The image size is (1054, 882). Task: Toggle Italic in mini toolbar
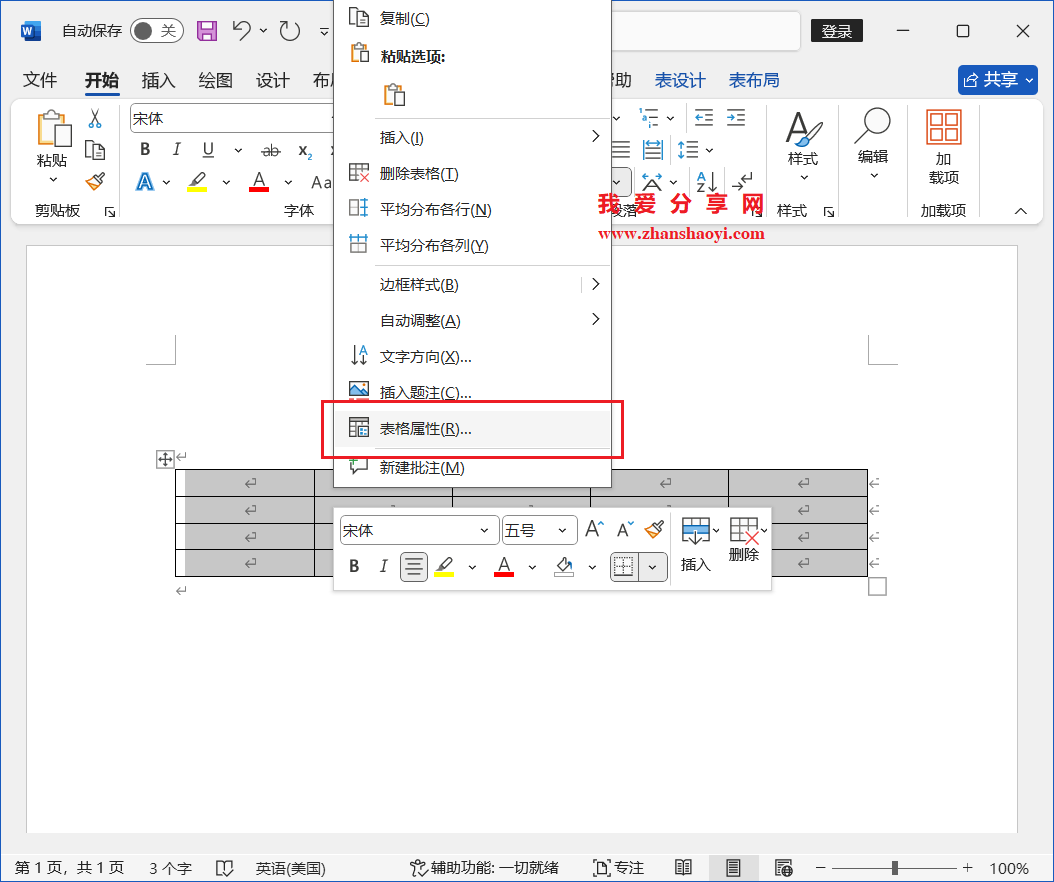(x=383, y=567)
